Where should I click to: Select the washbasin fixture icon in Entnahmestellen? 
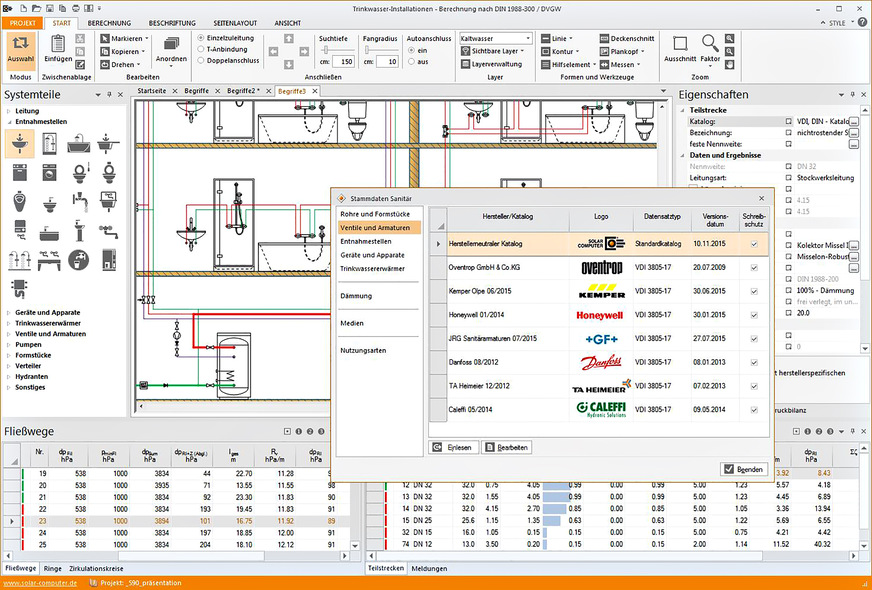click(x=20, y=145)
